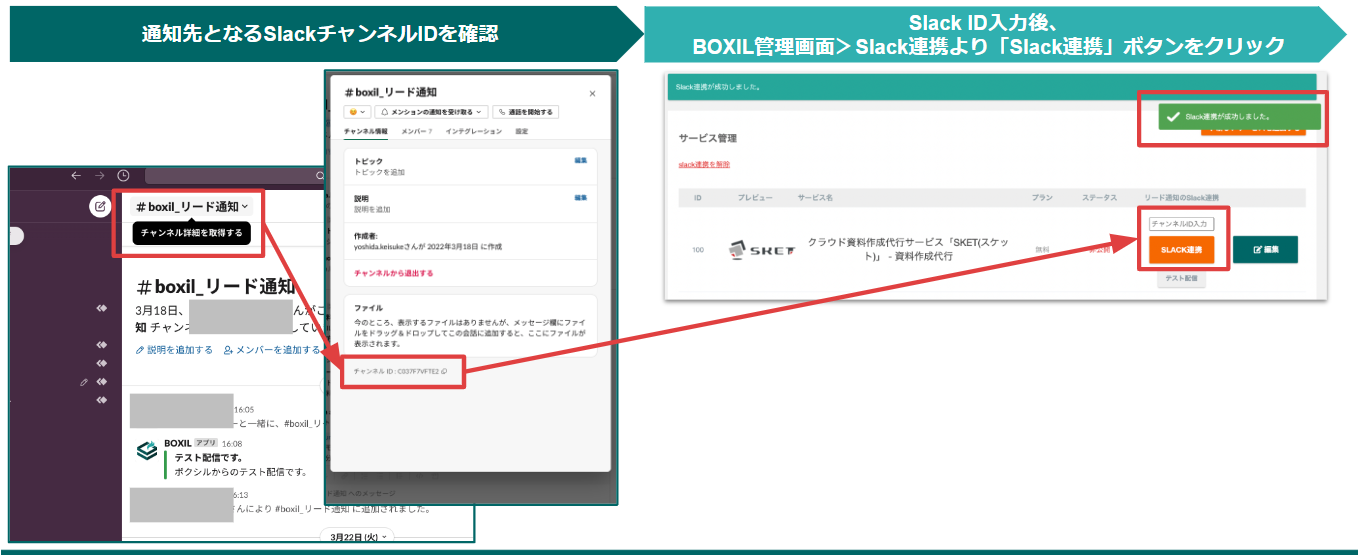
Task: Click the copy icon beside チャンネル ID
Action: pyautogui.click(x=443, y=371)
